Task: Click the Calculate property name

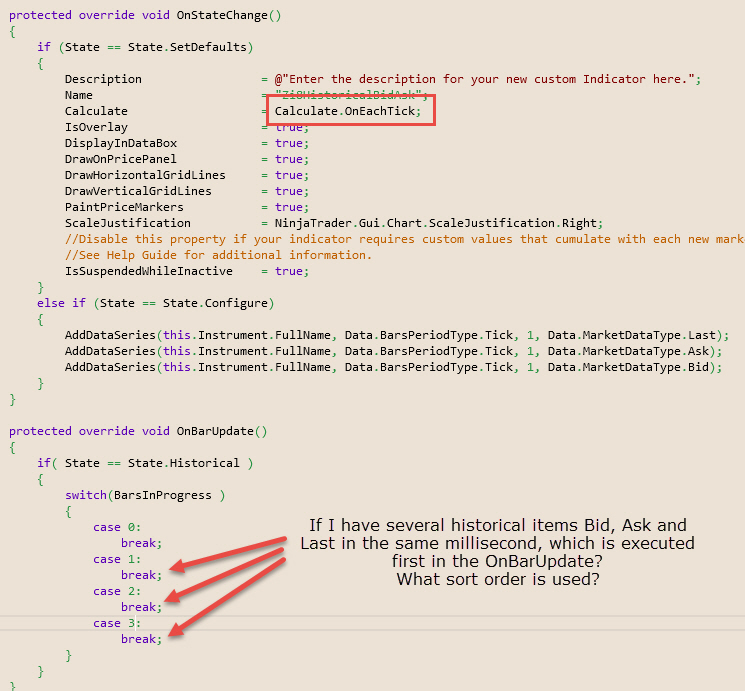Action: (96, 111)
